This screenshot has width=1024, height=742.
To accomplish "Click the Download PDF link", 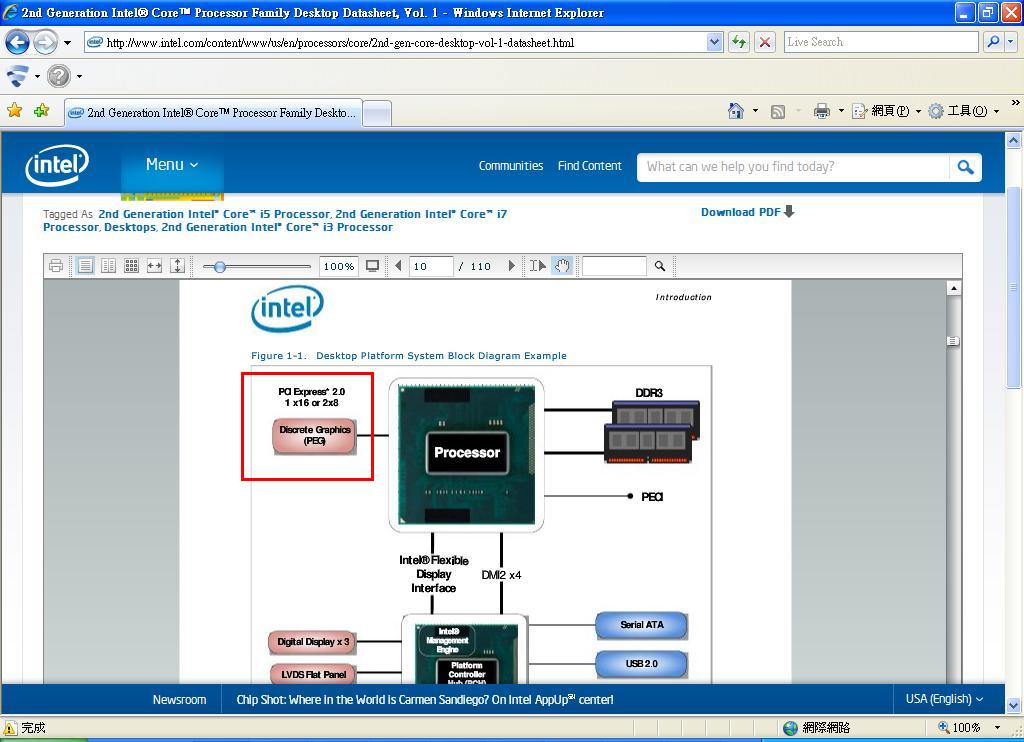I will [x=748, y=212].
